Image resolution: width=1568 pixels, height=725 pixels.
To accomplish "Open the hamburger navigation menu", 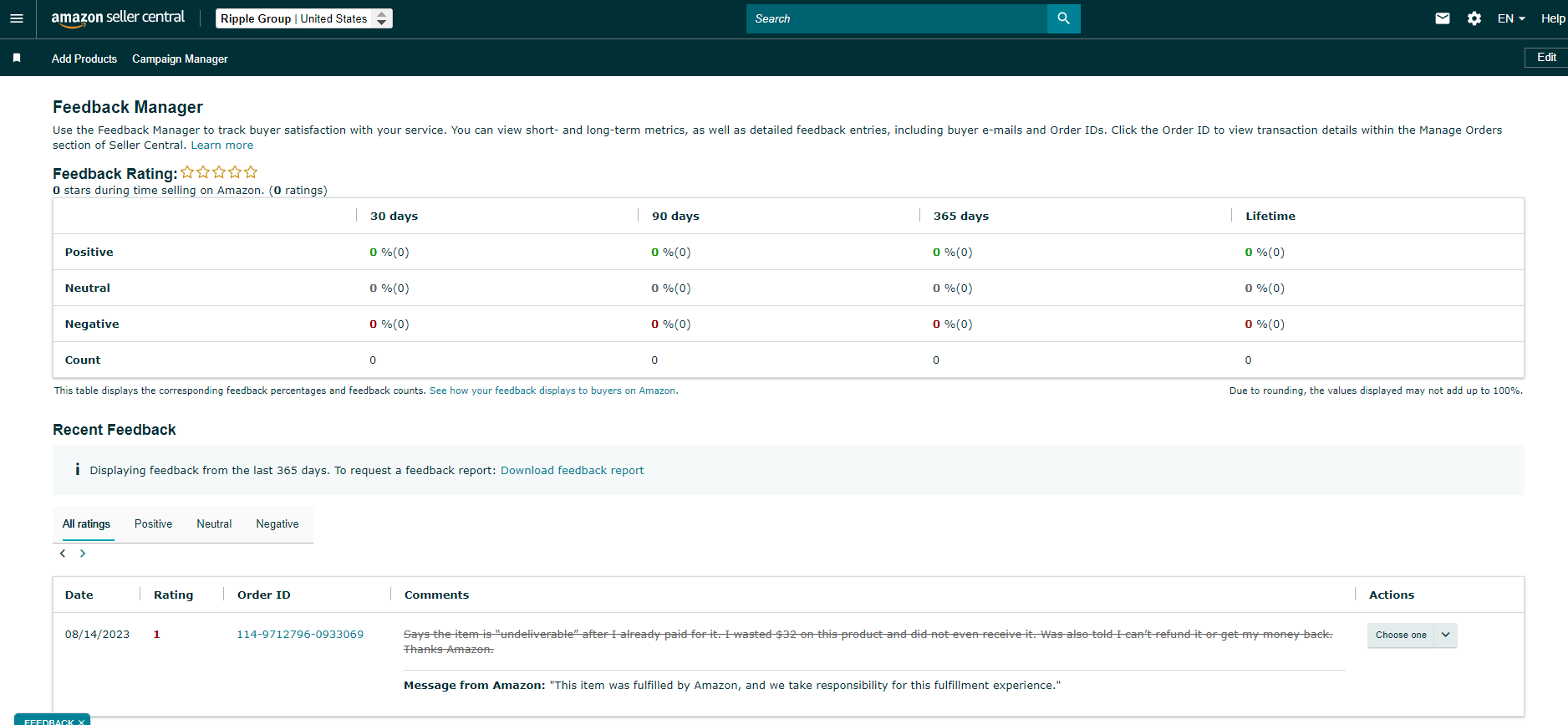I will point(17,18).
